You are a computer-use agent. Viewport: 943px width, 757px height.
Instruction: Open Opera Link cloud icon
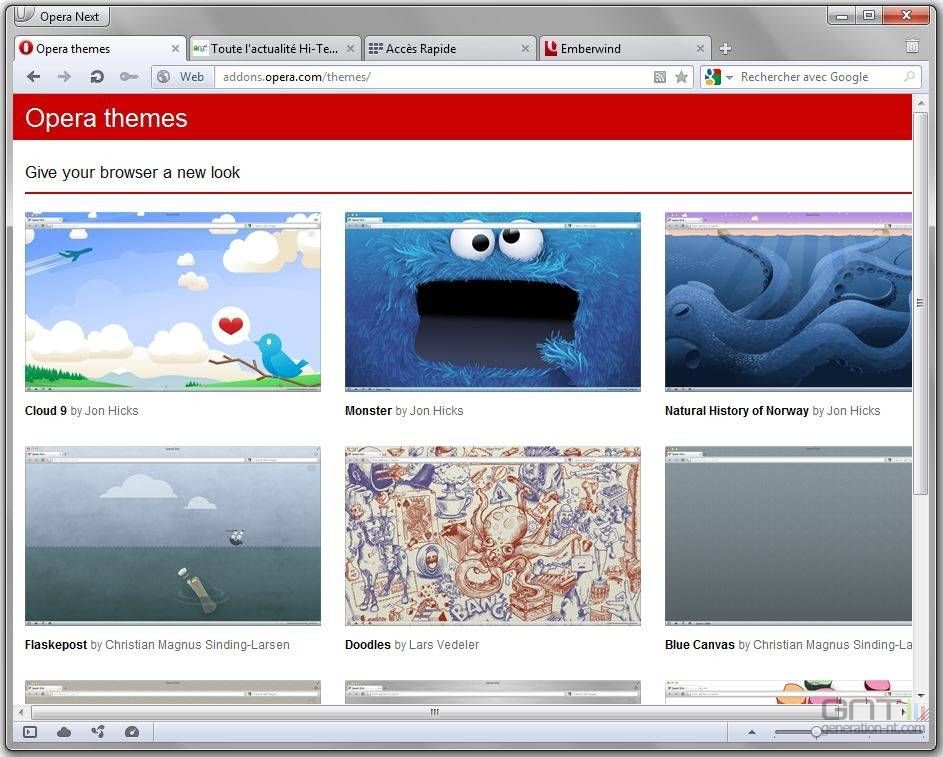pos(64,732)
